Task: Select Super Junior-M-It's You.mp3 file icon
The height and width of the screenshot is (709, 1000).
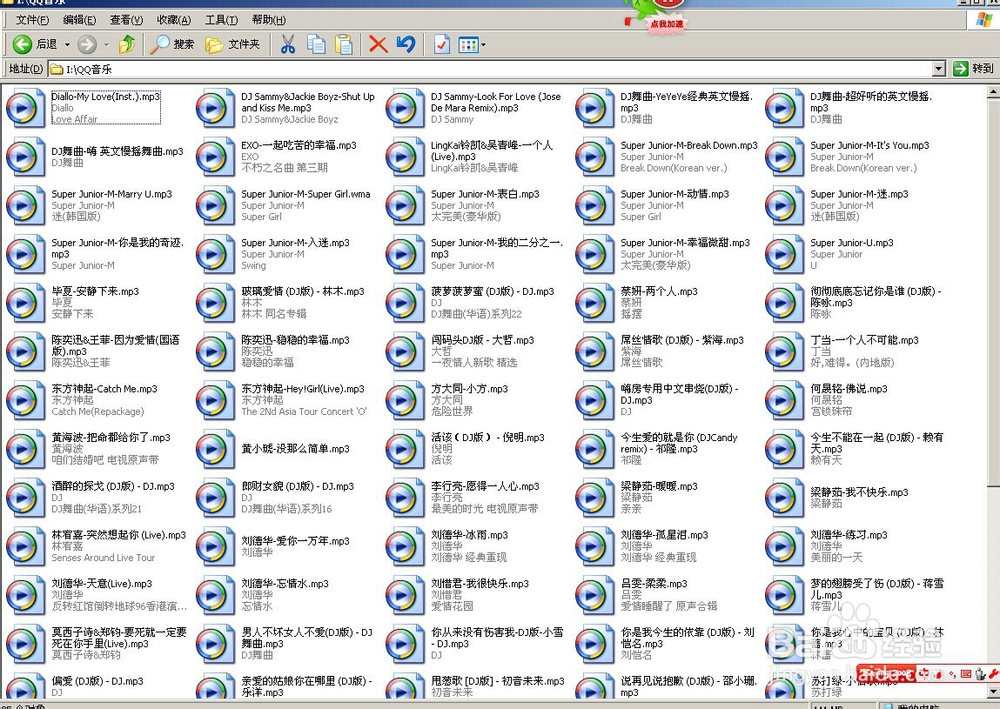Action: click(784, 156)
